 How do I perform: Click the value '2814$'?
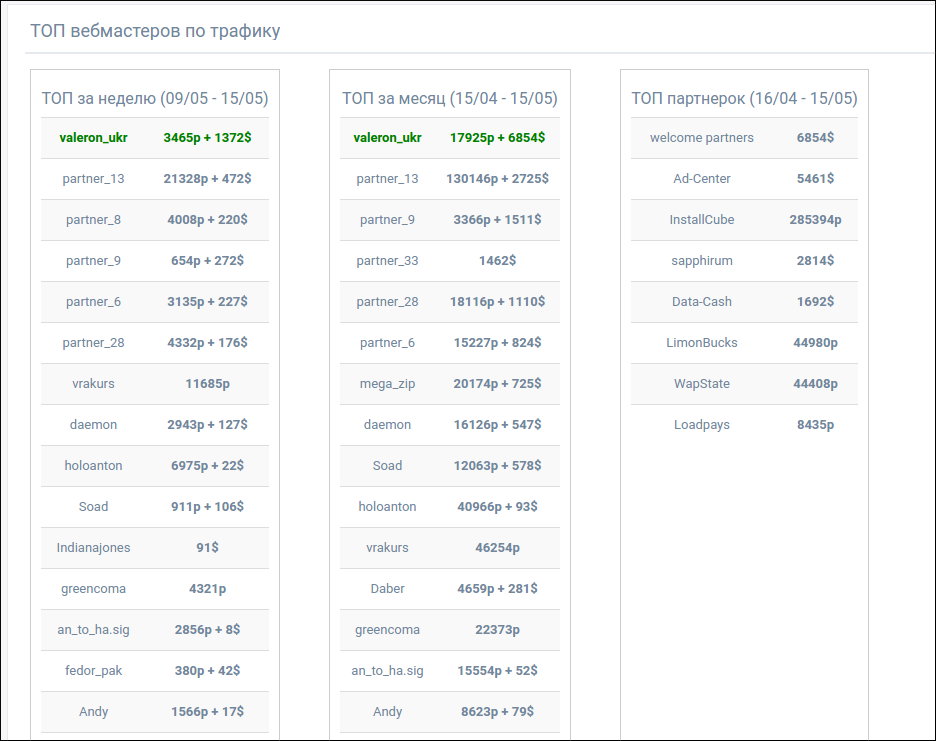pyautogui.click(x=815, y=261)
